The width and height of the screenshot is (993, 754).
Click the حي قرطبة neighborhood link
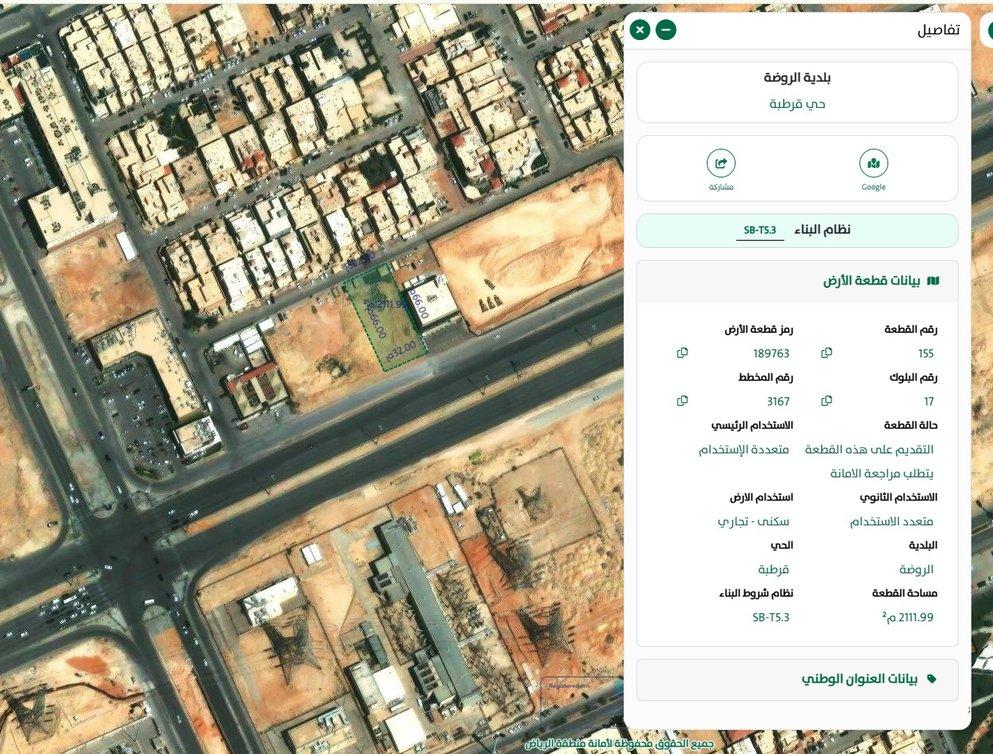coord(797,104)
